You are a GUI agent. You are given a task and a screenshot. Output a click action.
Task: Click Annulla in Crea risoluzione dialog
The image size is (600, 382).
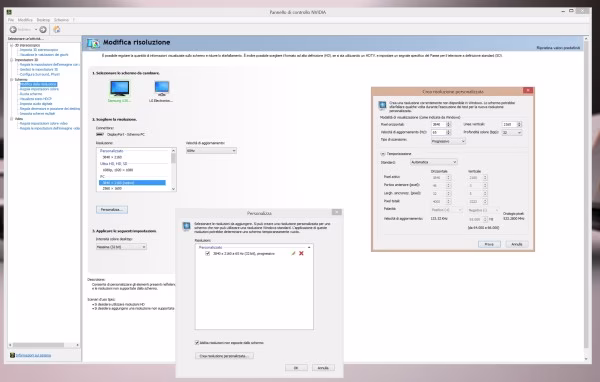pyautogui.click(x=517, y=244)
